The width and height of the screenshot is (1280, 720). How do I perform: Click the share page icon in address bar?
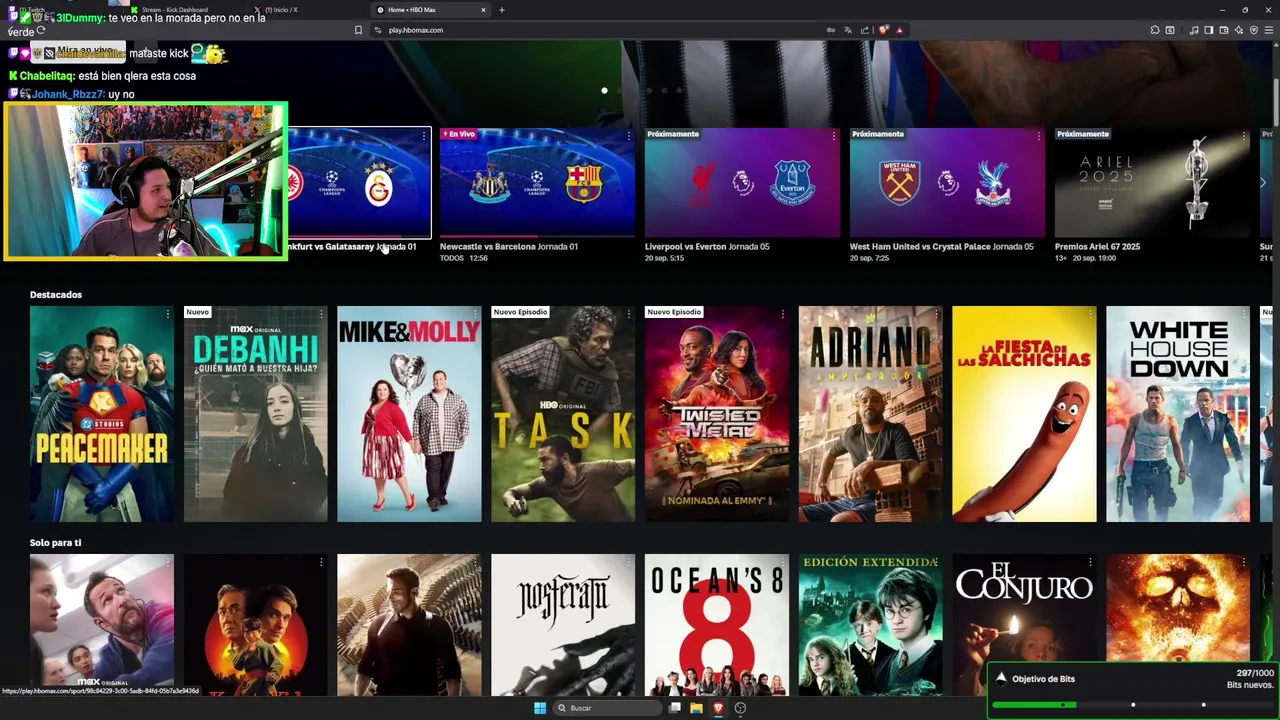coord(865,30)
